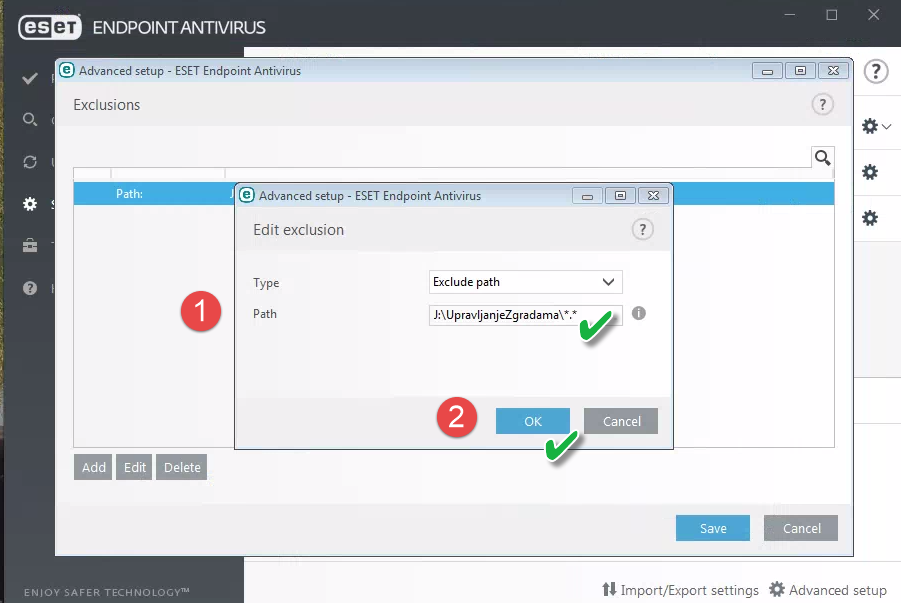Open Help question icon in sidebar
The height and width of the screenshot is (603, 901).
(30, 288)
